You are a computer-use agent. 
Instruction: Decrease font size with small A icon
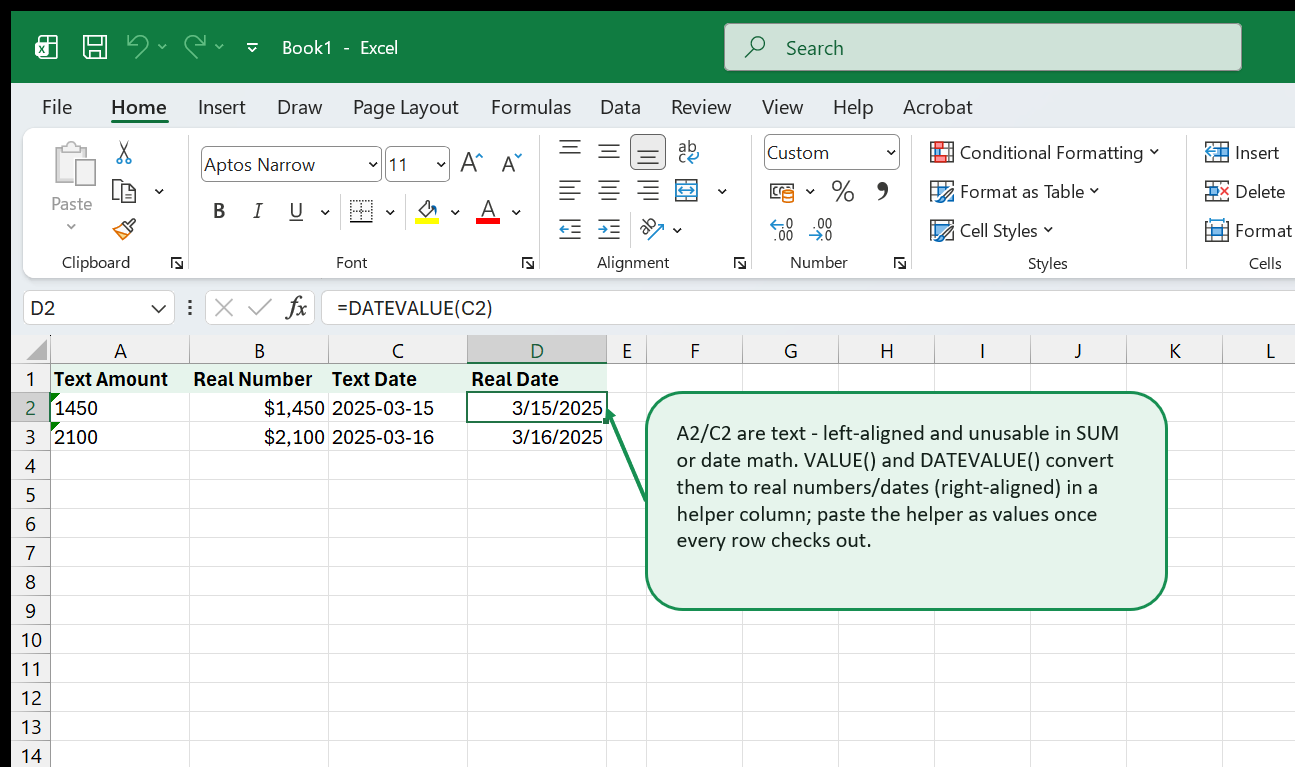click(x=511, y=164)
